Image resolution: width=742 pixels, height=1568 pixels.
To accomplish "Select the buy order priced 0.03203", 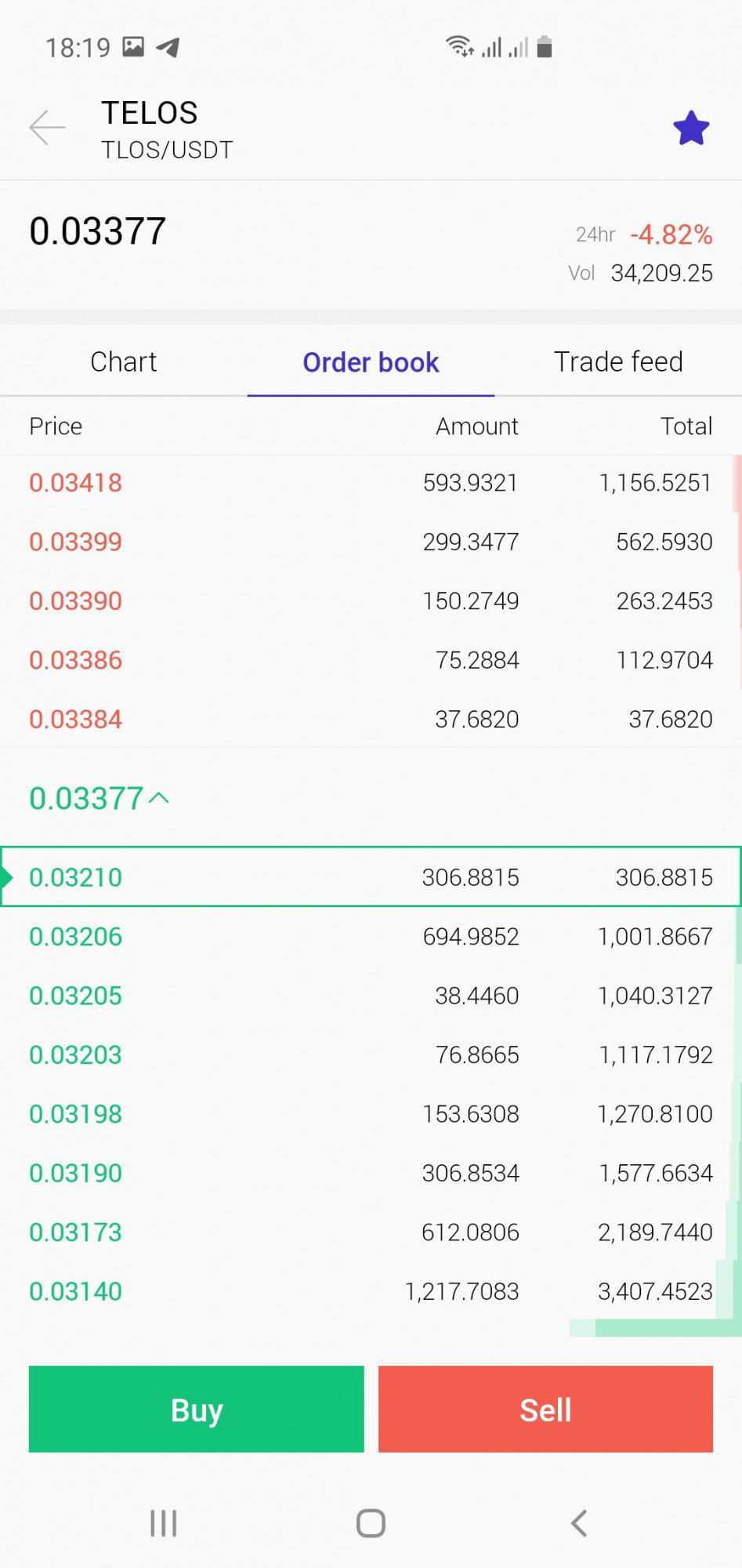I will click(371, 1054).
